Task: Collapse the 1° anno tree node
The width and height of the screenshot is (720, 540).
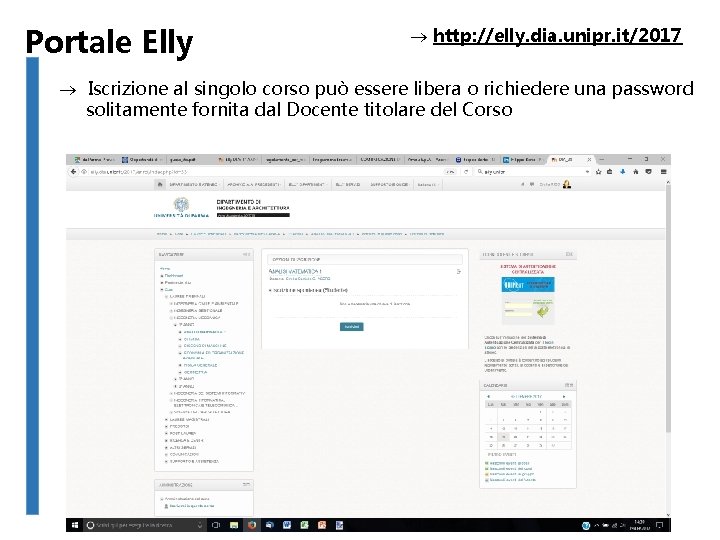Action: [175, 325]
